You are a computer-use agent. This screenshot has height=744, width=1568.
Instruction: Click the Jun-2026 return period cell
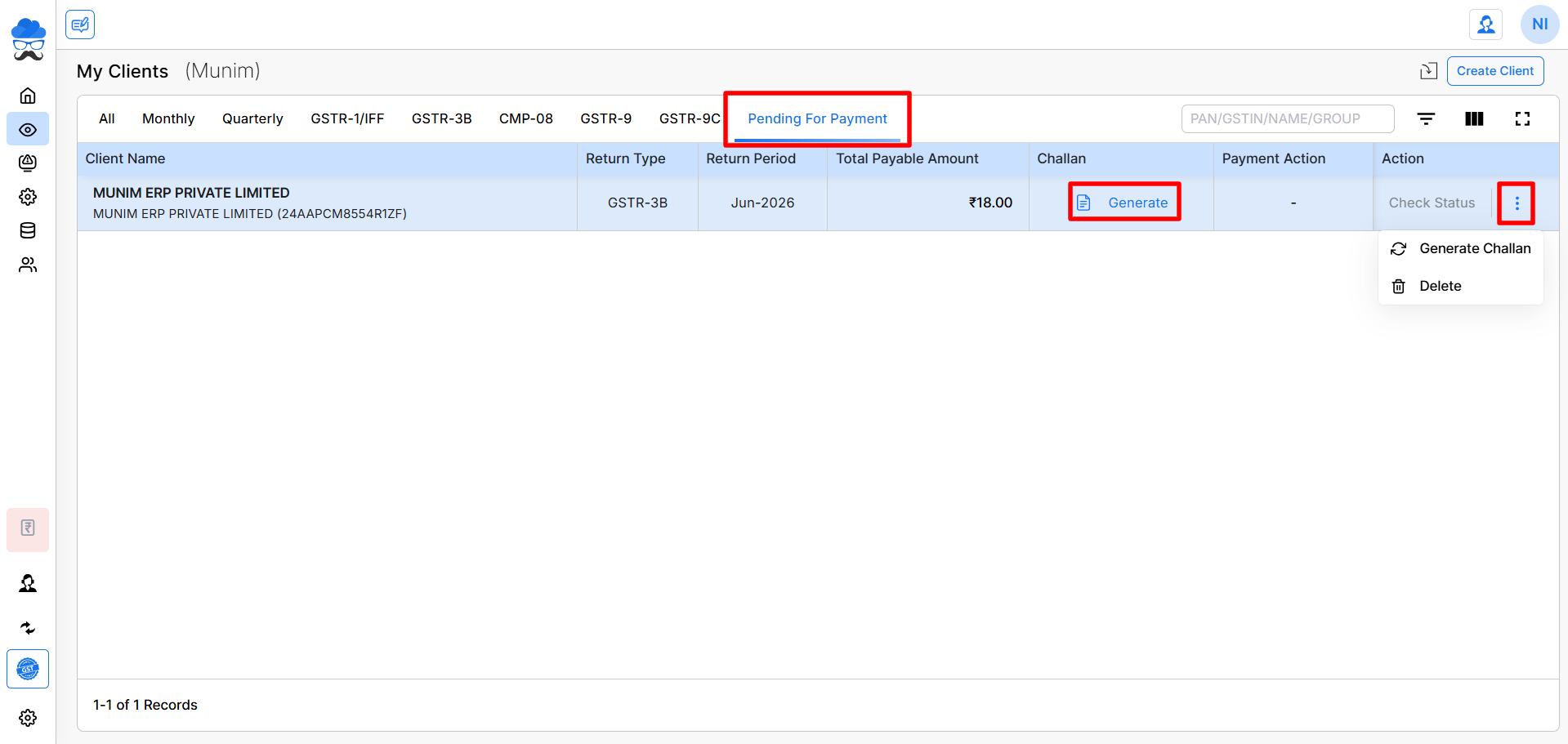coord(762,203)
